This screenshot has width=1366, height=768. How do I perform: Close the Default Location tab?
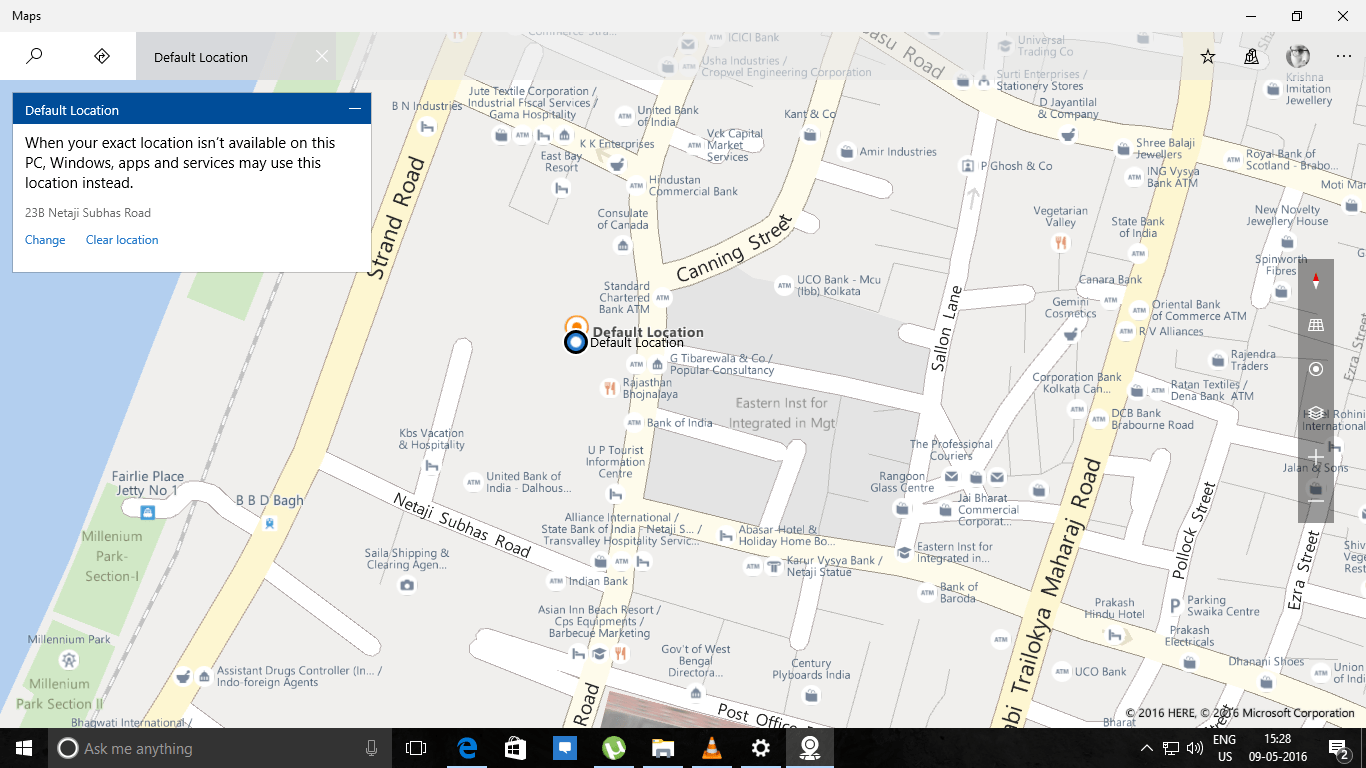(322, 57)
